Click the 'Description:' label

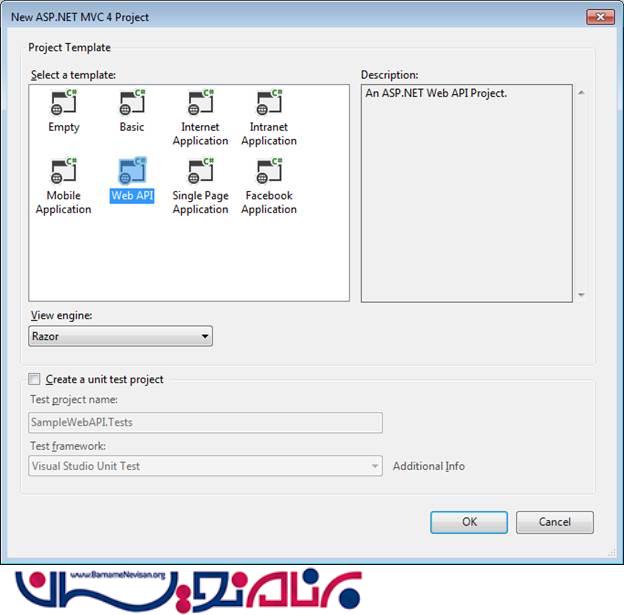click(x=389, y=75)
